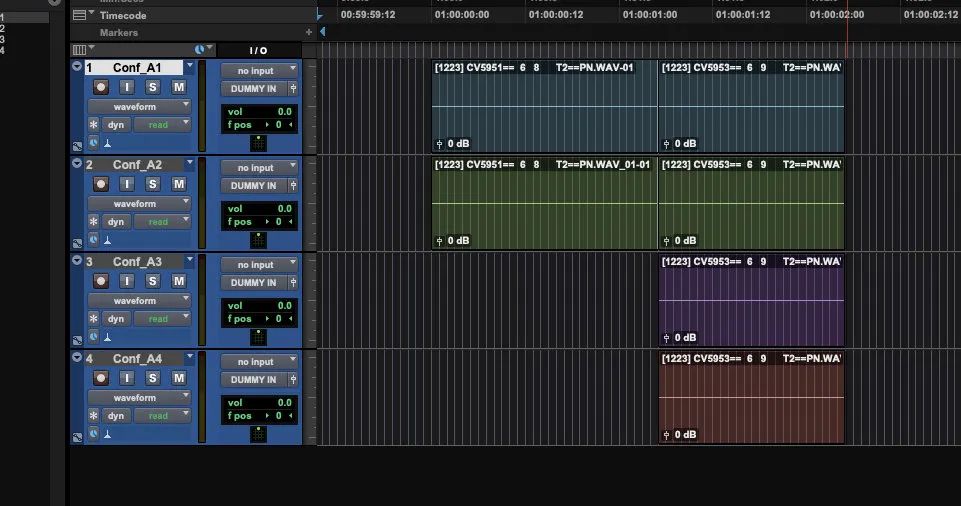Click the dyn button on Conf_A1
This screenshot has height=506, width=961.
[116, 125]
